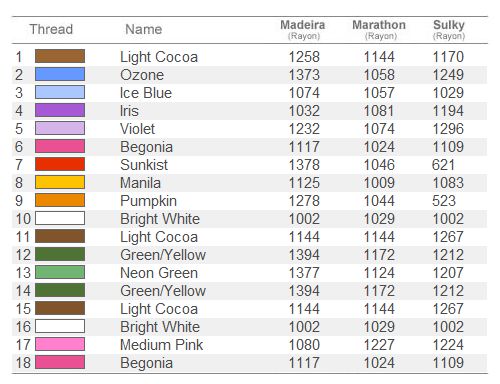Viewport: 500px width, 384px height.
Task: Click Sulky code 621 for Sunkist
Action: (x=443, y=165)
